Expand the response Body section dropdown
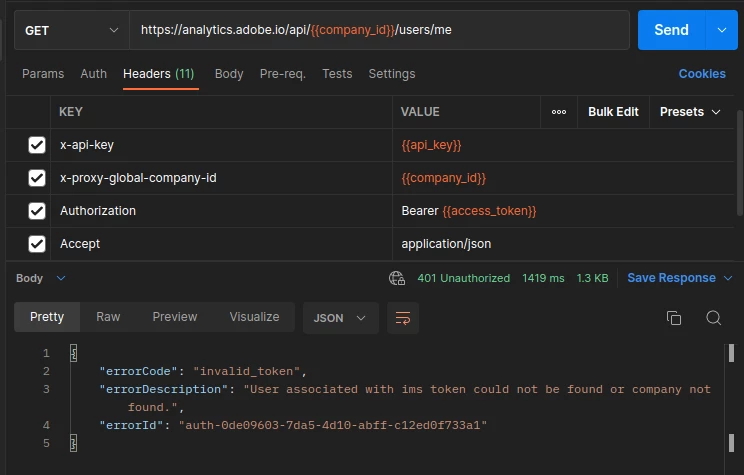Viewport: 744px width, 475px height. point(61,278)
